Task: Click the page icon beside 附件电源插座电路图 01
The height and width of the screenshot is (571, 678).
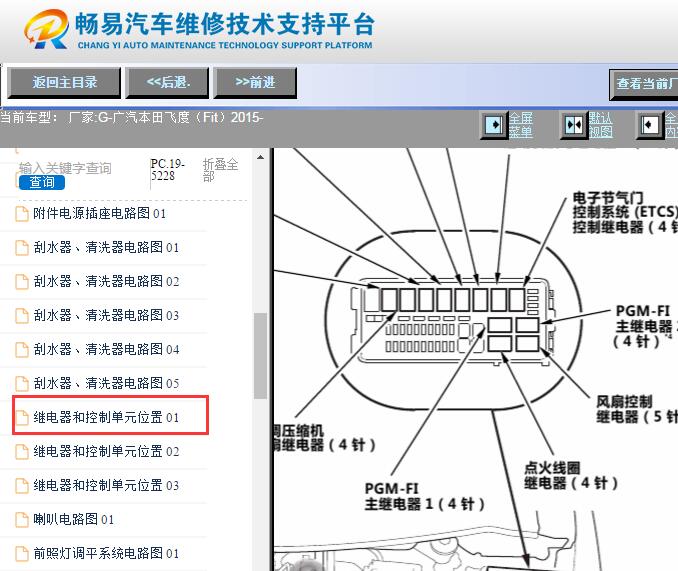Action: [22, 214]
